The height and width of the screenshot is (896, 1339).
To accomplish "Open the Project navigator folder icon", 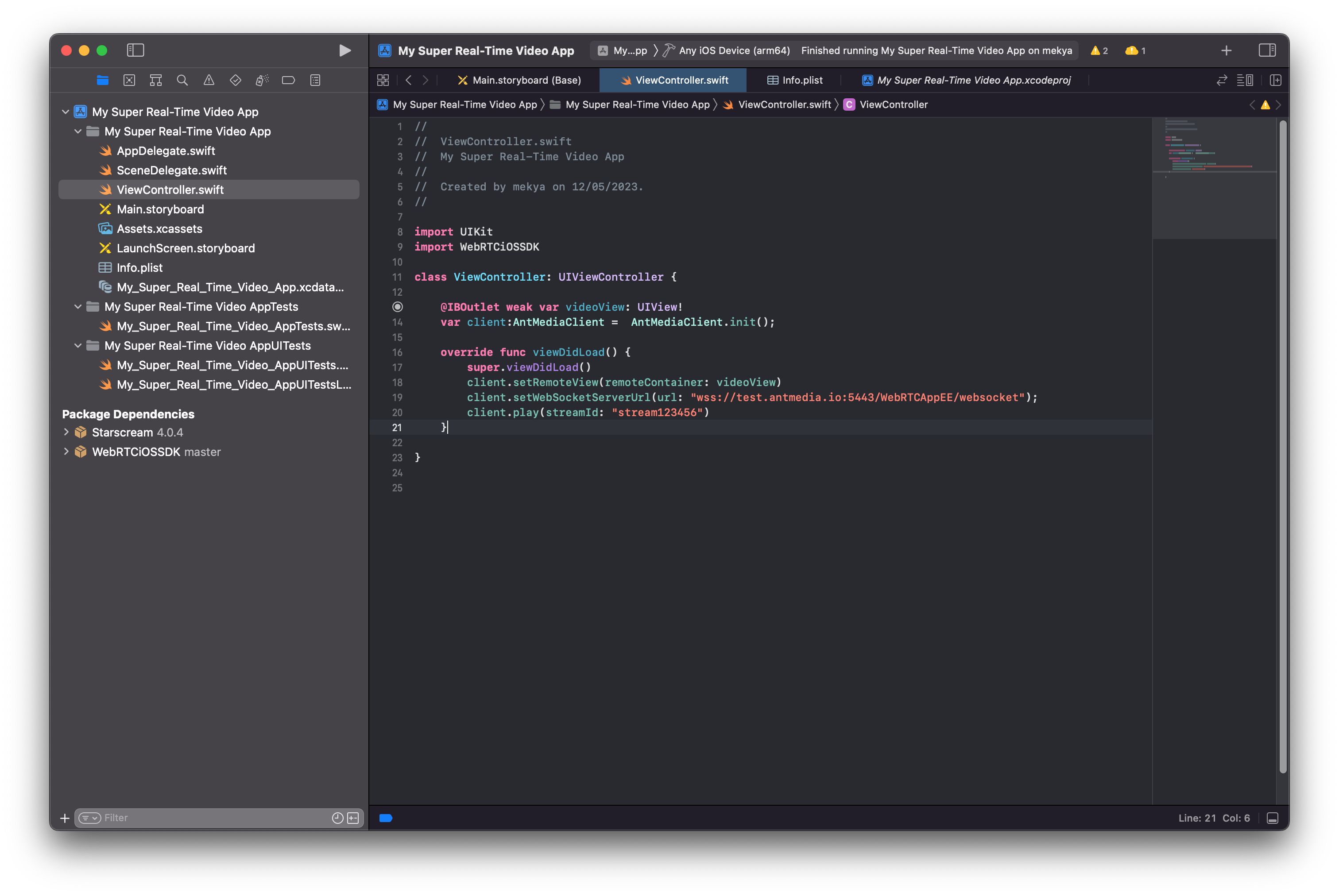I will pos(103,80).
